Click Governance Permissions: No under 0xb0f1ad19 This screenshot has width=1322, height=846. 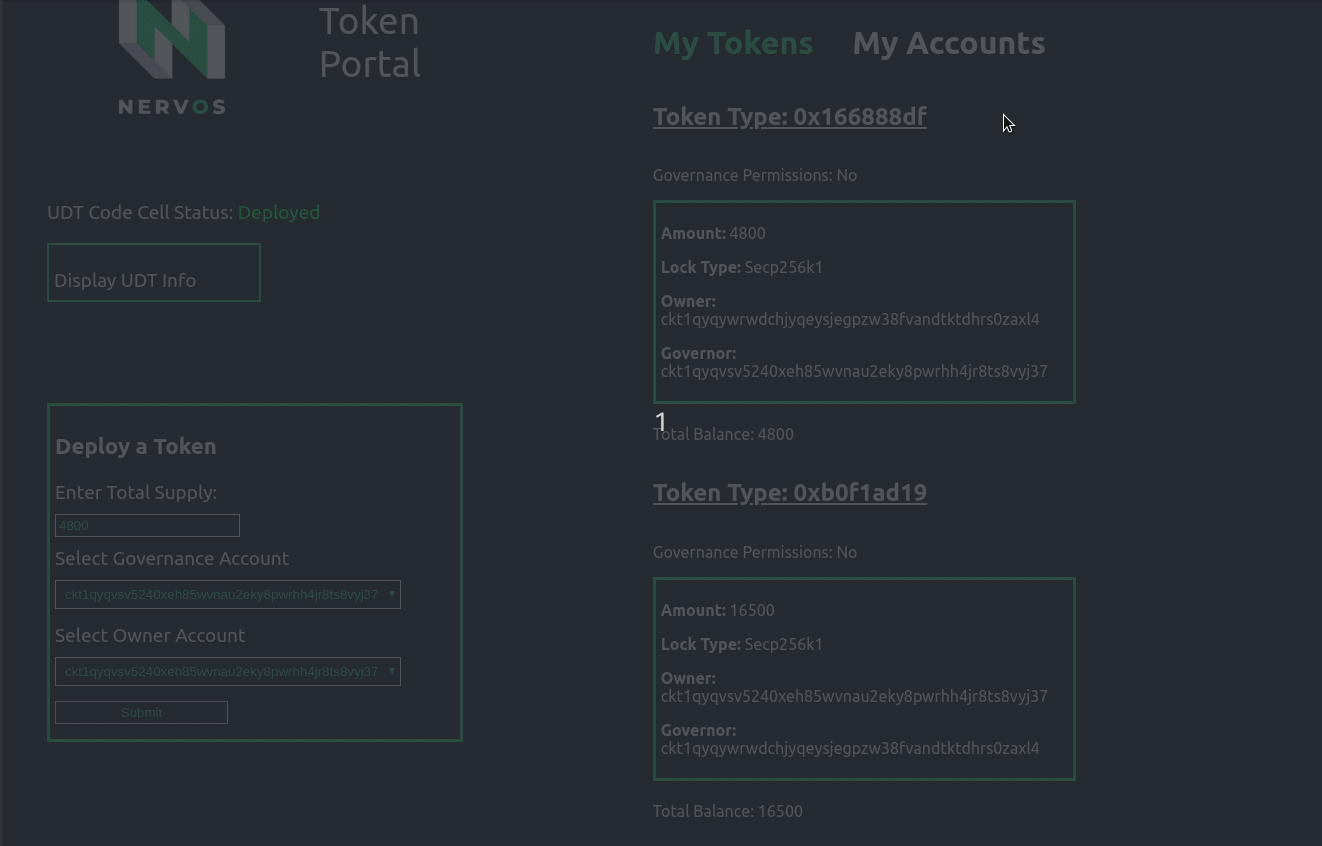tap(755, 552)
